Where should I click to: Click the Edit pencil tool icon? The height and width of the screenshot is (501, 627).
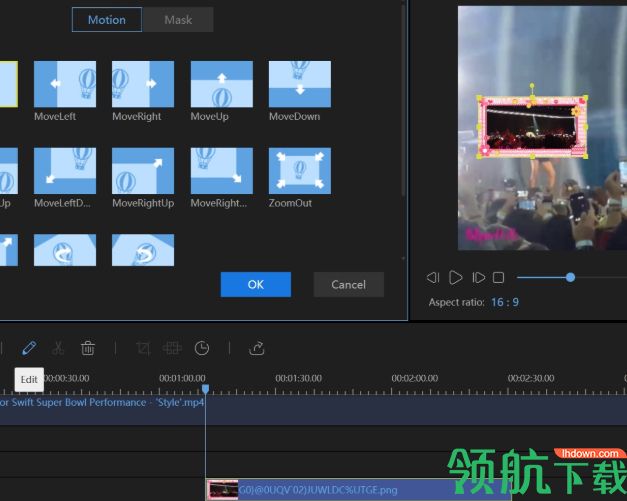click(29, 348)
